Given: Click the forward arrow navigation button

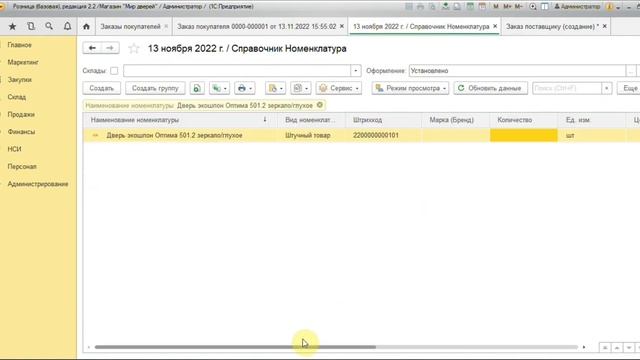Looking at the screenshot, I should tap(110, 48).
